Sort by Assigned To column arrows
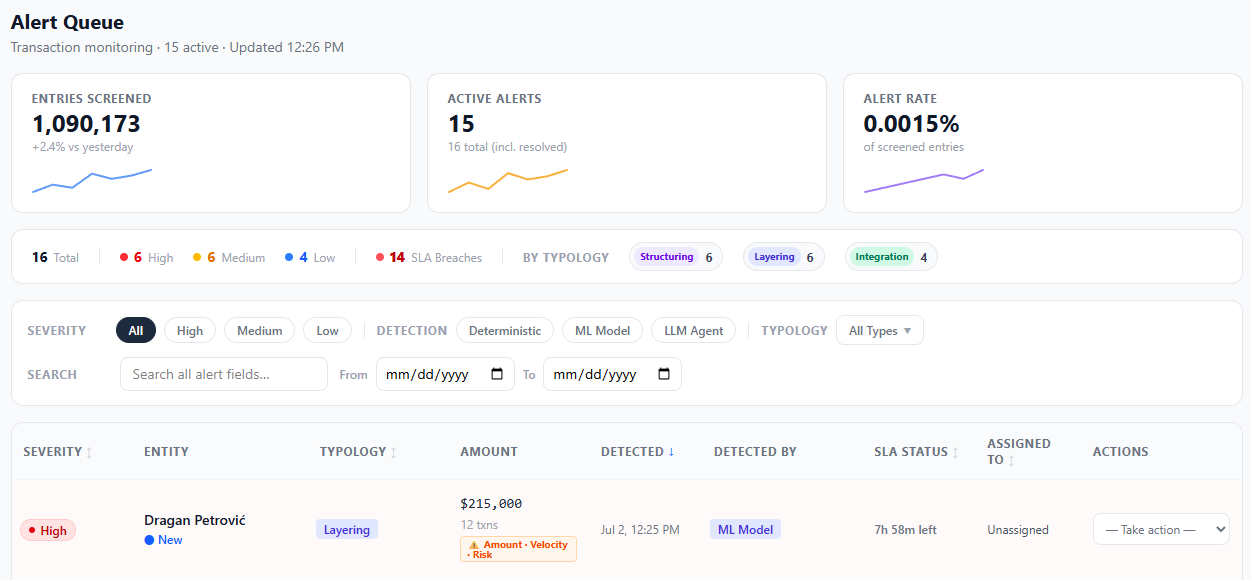This screenshot has height=581, width=1252. click(x=1011, y=460)
